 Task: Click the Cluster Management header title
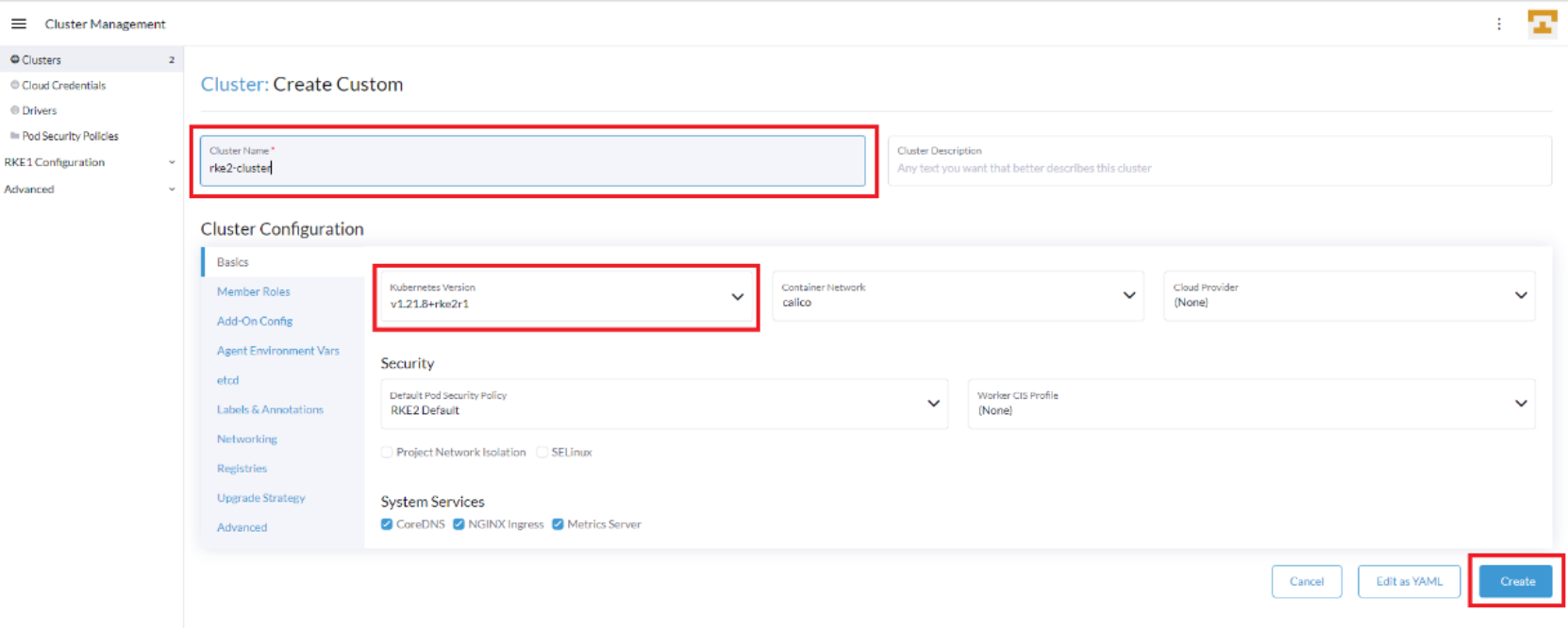(x=105, y=24)
